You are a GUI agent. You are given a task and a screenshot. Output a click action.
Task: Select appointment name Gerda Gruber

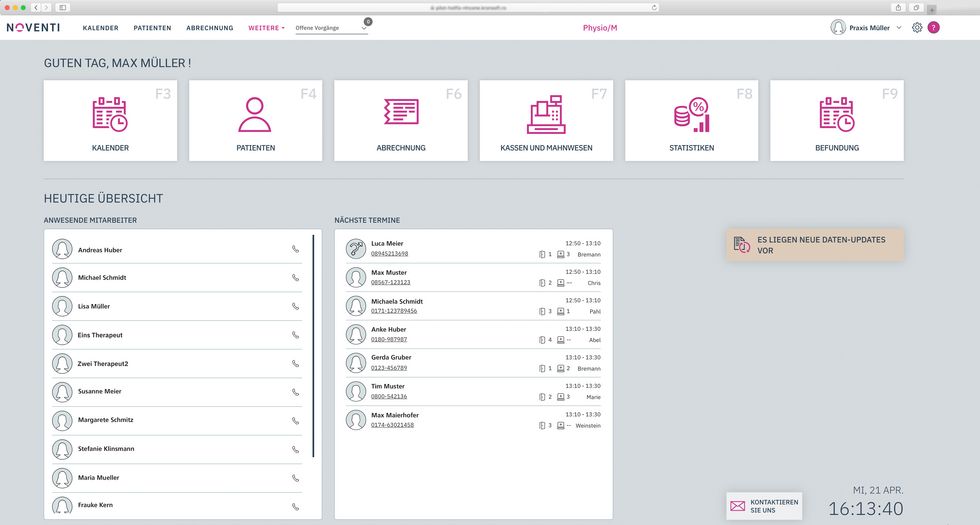pyautogui.click(x=391, y=358)
